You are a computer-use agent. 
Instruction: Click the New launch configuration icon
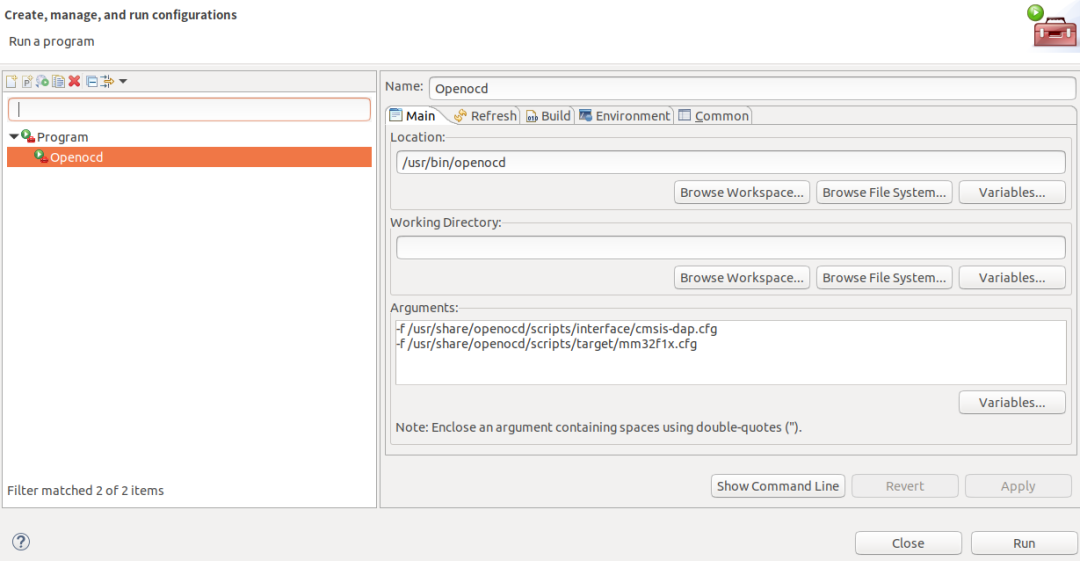pyautogui.click(x=12, y=81)
